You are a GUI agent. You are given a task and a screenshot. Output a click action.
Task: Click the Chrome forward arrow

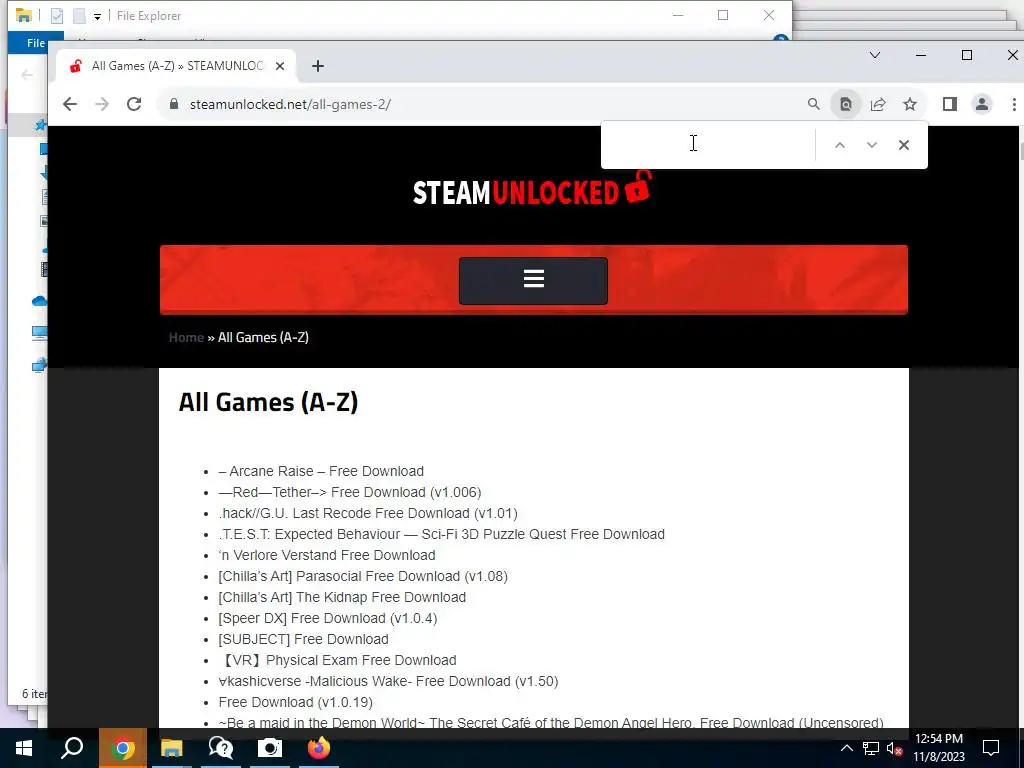102,104
